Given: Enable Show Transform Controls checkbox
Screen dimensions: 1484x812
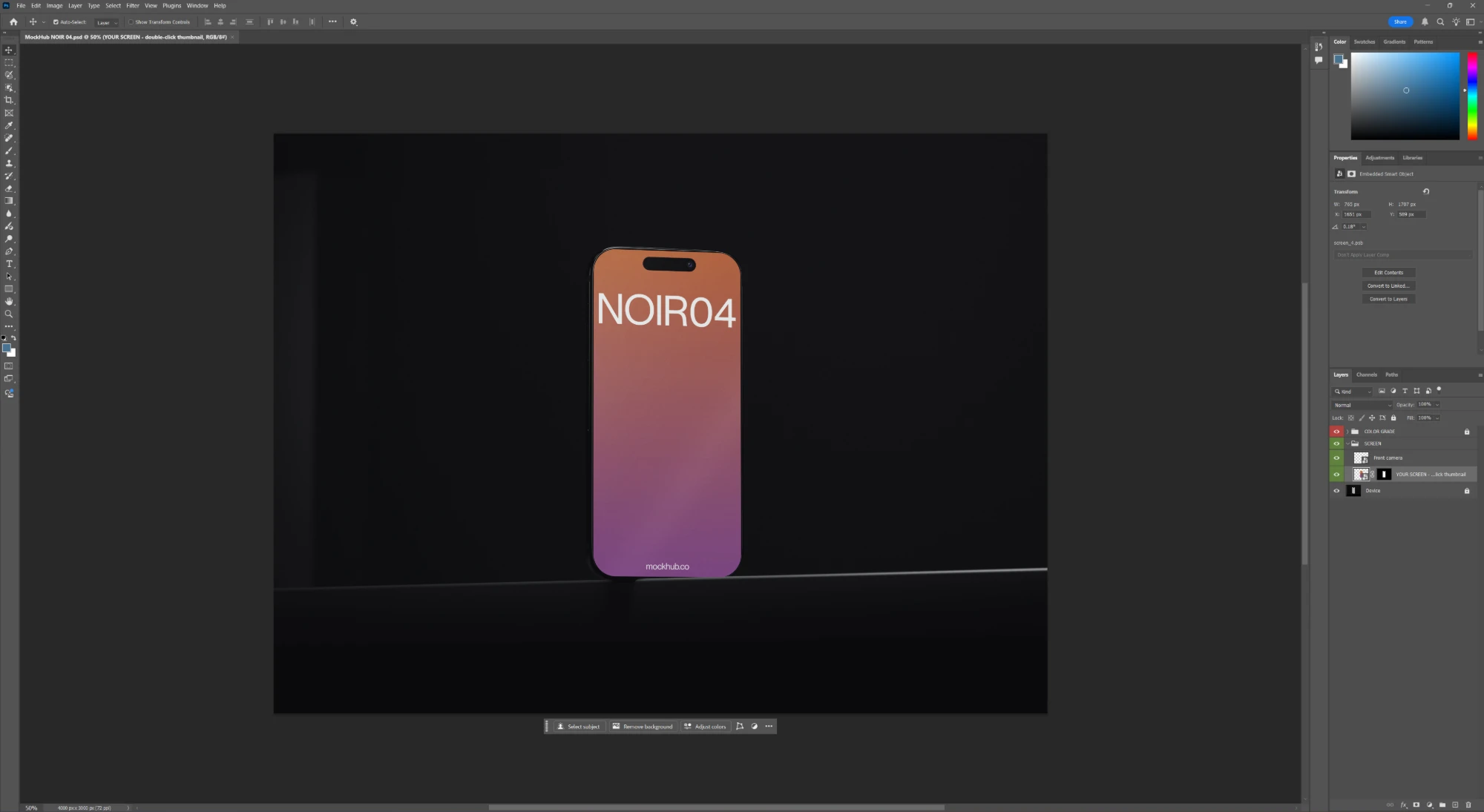Looking at the screenshot, I should click(131, 22).
